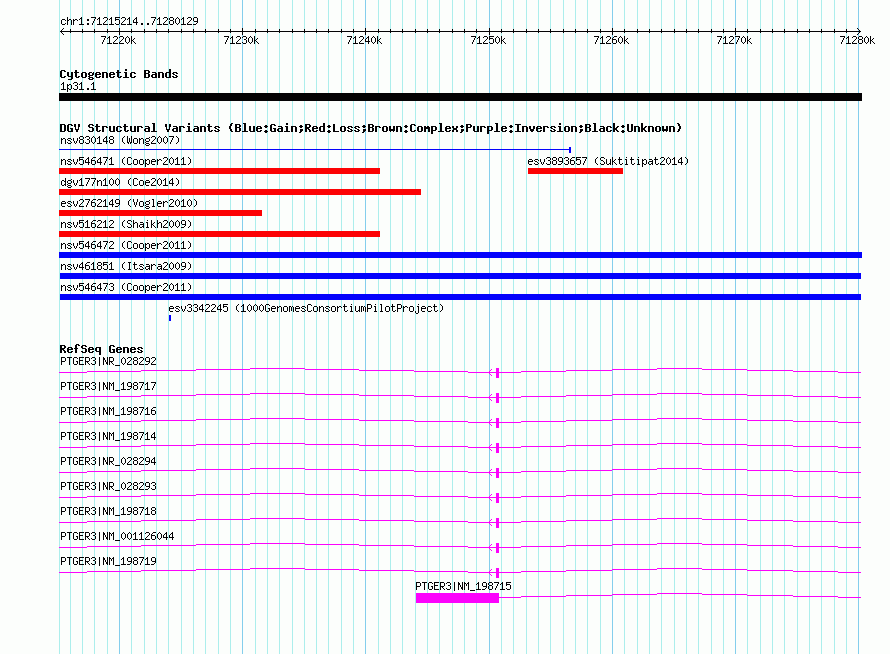Screen dimensions: 890x654
Task: Open the PTGER3|NR_028292 transcript label
Action: tap(108, 361)
